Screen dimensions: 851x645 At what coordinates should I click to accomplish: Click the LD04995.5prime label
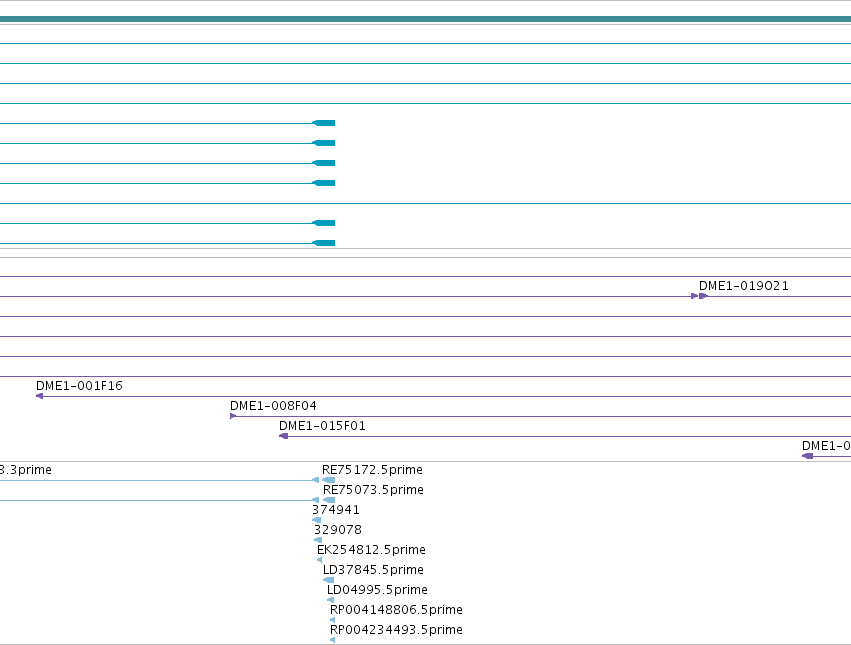[377, 590]
